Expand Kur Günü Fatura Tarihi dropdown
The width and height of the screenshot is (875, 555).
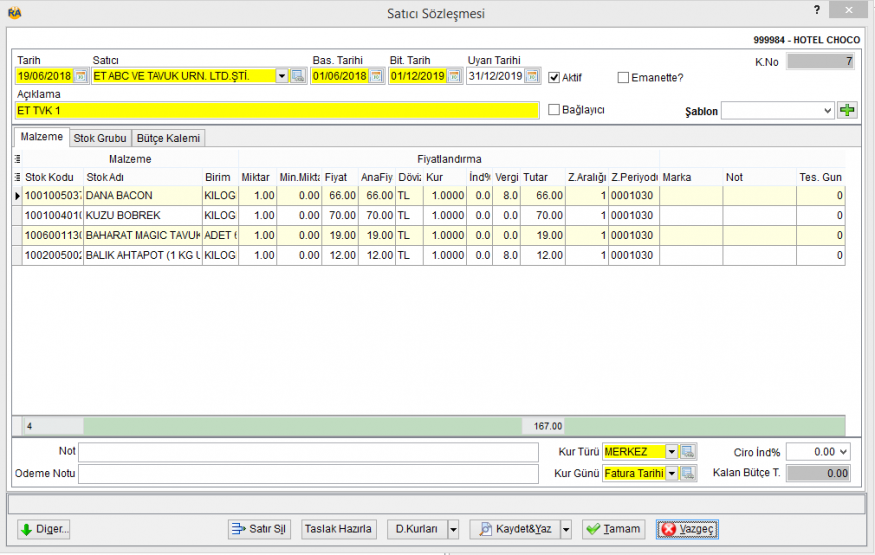(x=672, y=473)
